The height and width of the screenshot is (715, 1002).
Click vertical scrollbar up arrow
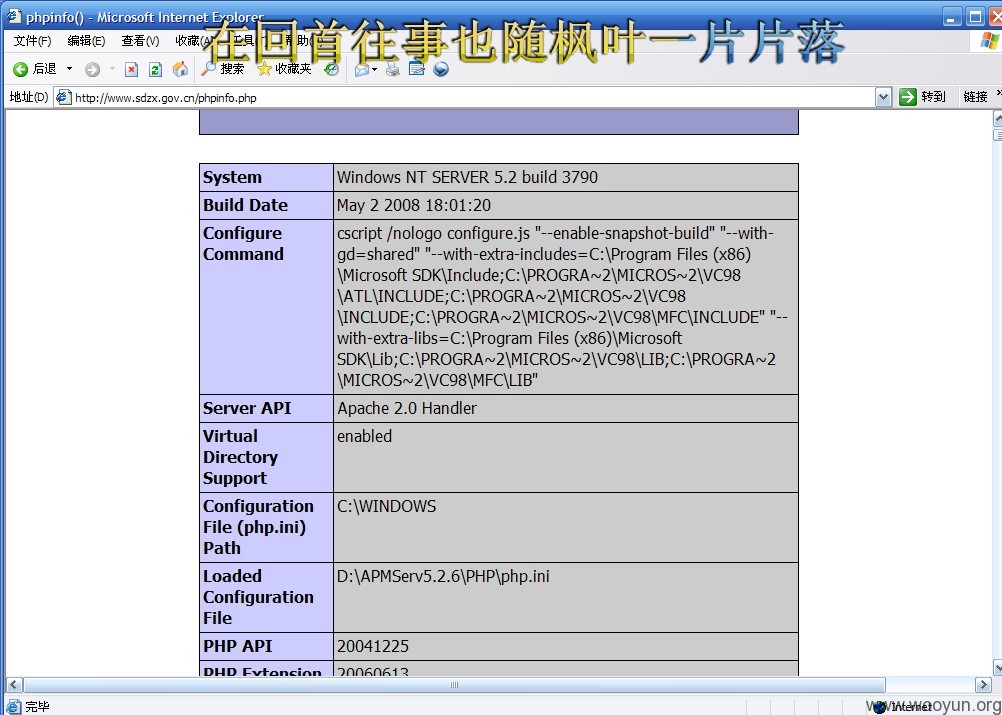(x=998, y=118)
